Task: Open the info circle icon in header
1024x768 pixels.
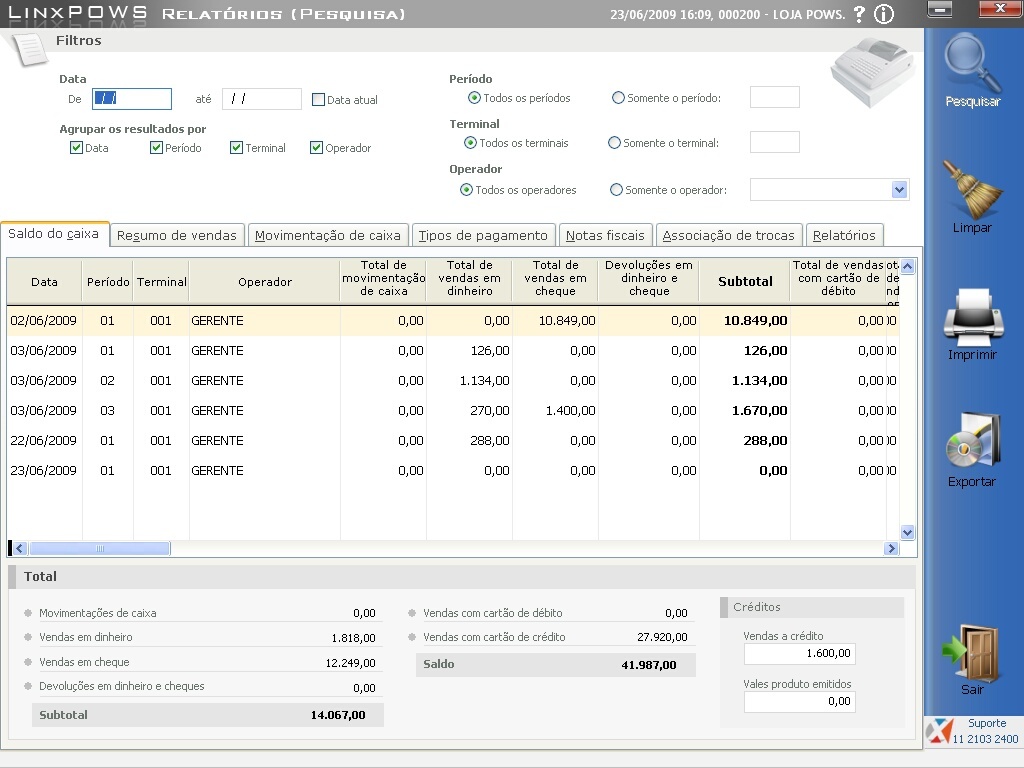Action: click(883, 14)
